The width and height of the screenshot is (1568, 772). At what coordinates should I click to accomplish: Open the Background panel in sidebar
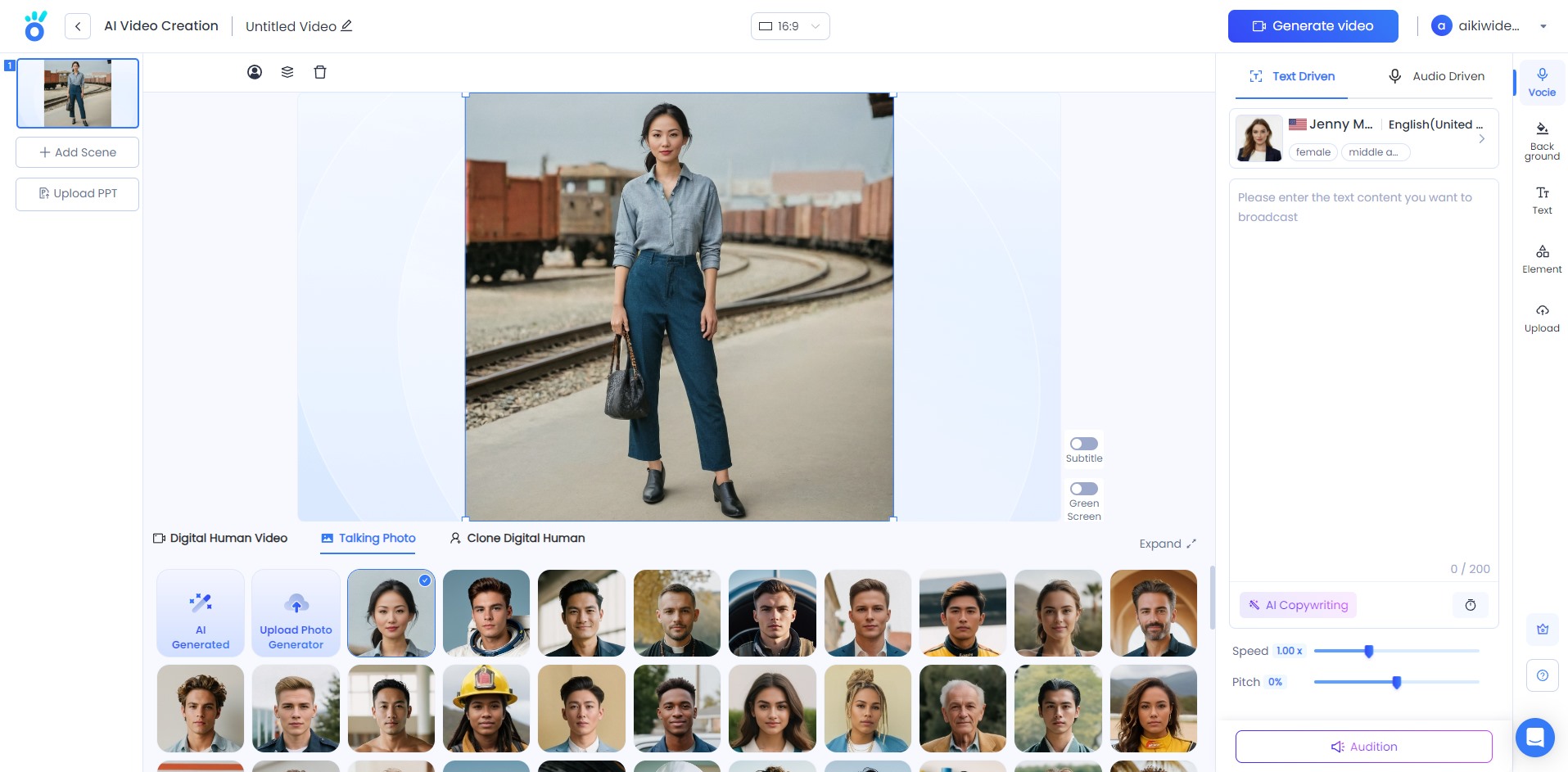pyautogui.click(x=1542, y=141)
